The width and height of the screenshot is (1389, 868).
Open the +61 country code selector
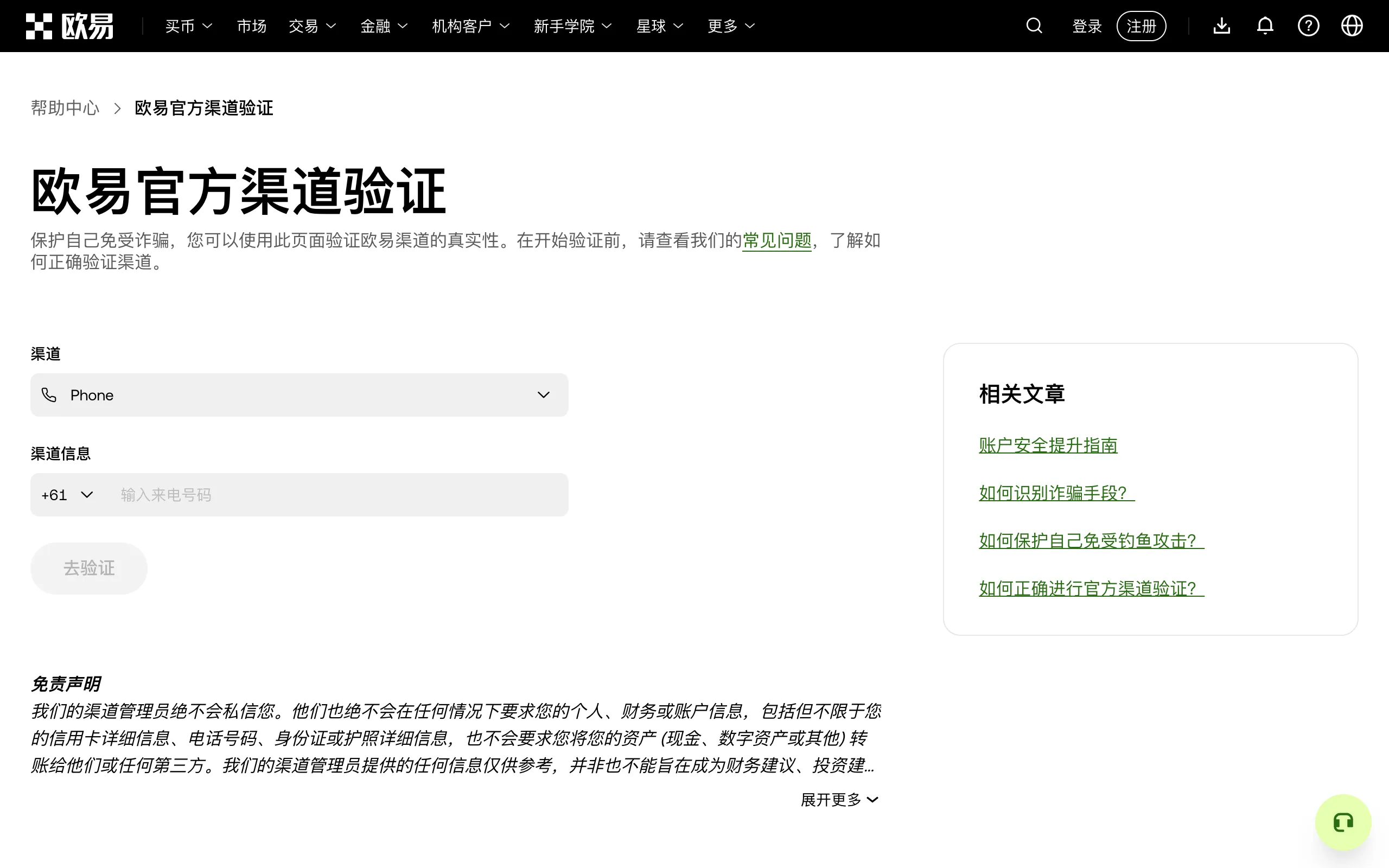[67, 495]
